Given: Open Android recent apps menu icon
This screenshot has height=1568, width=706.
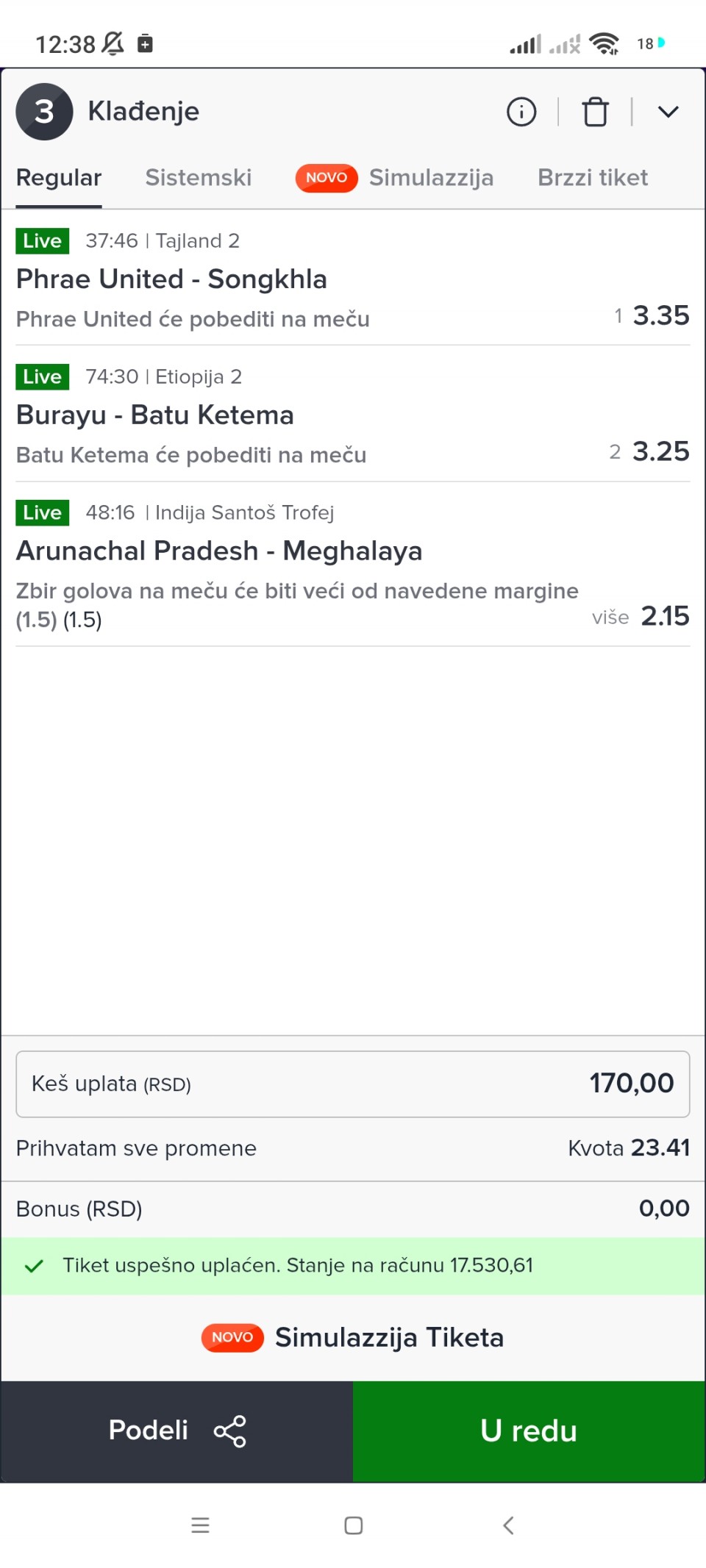Looking at the screenshot, I should click(200, 1525).
